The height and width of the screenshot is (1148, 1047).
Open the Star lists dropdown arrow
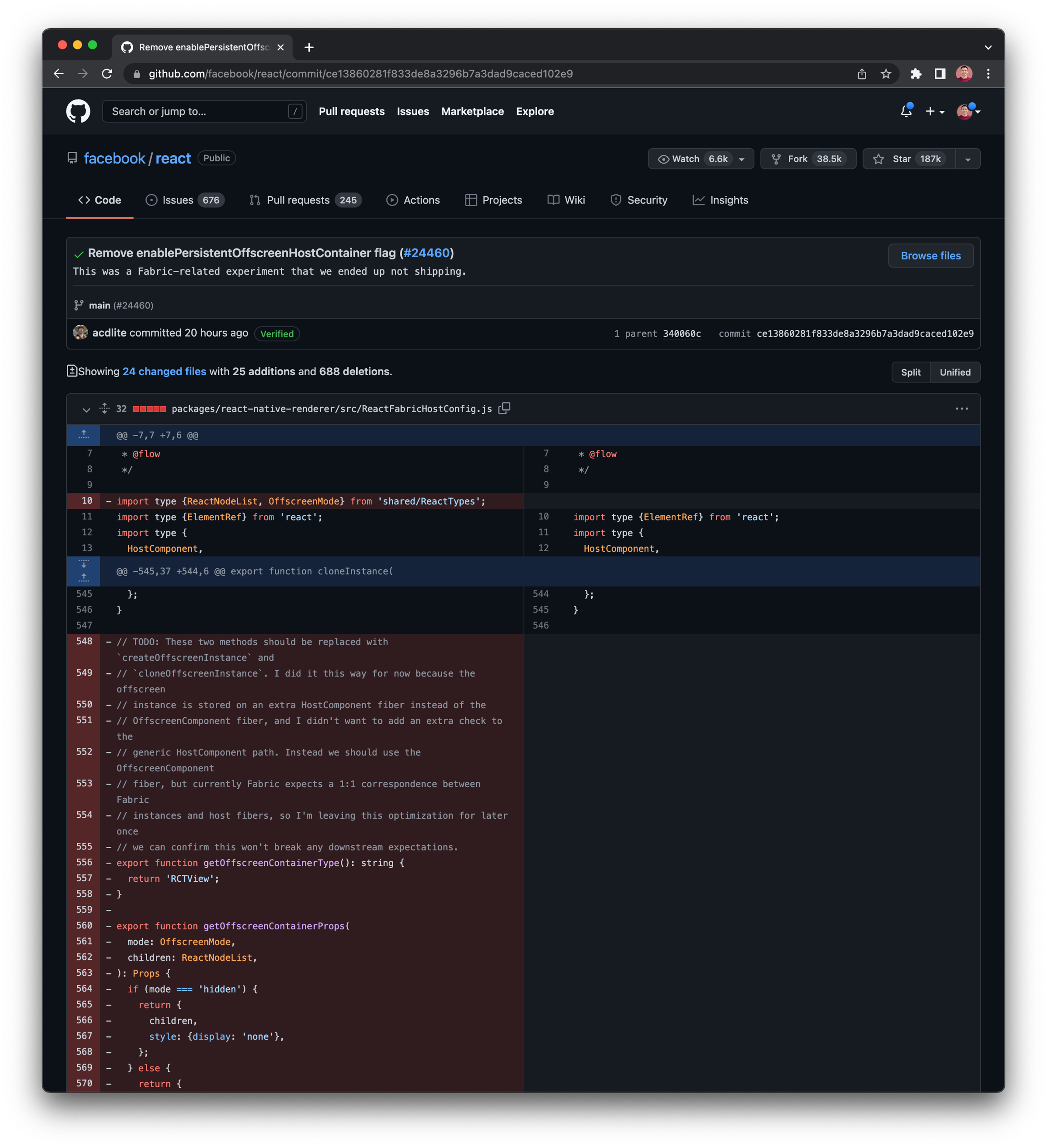[x=968, y=159]
